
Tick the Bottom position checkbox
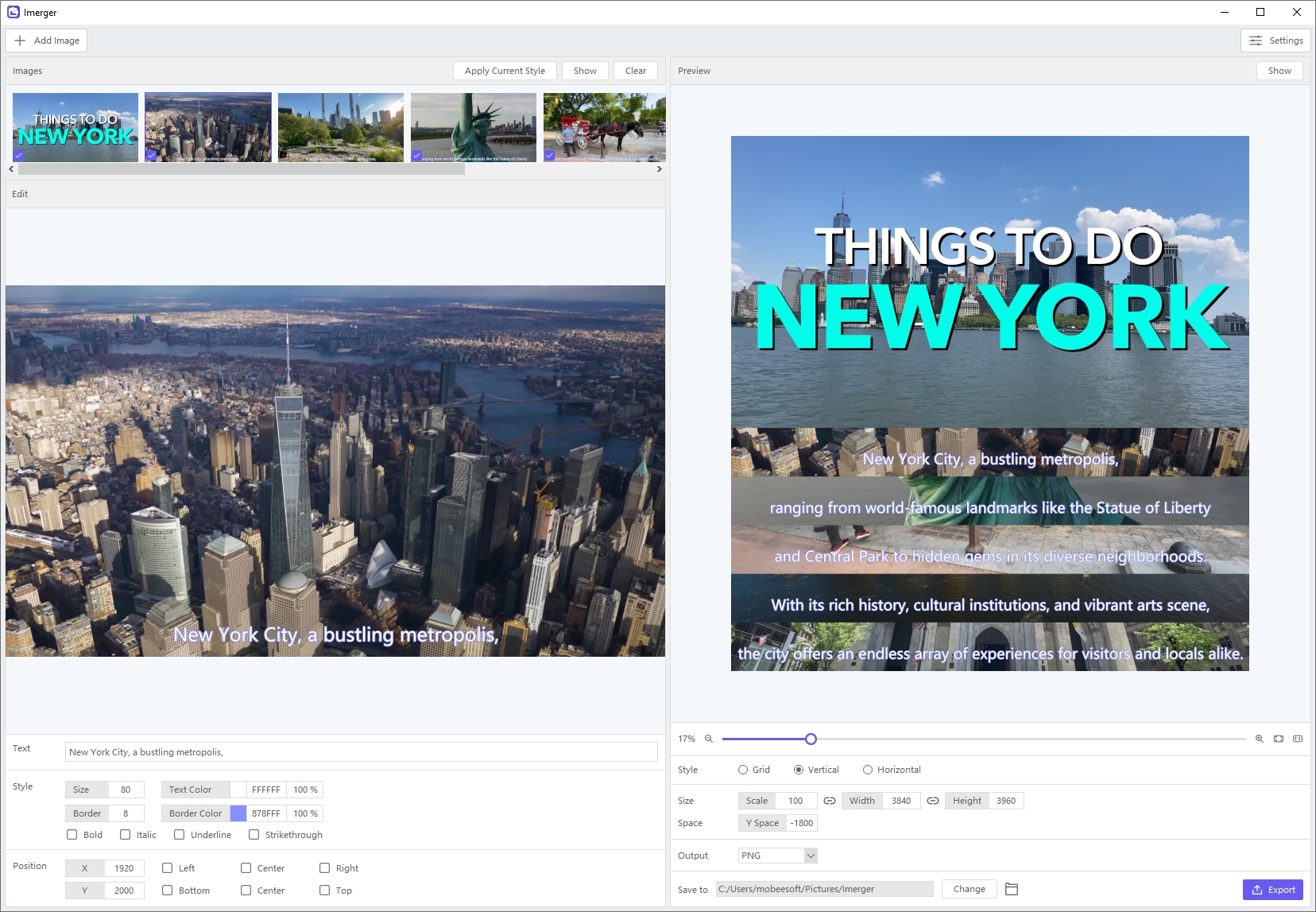tap(168, 891)
